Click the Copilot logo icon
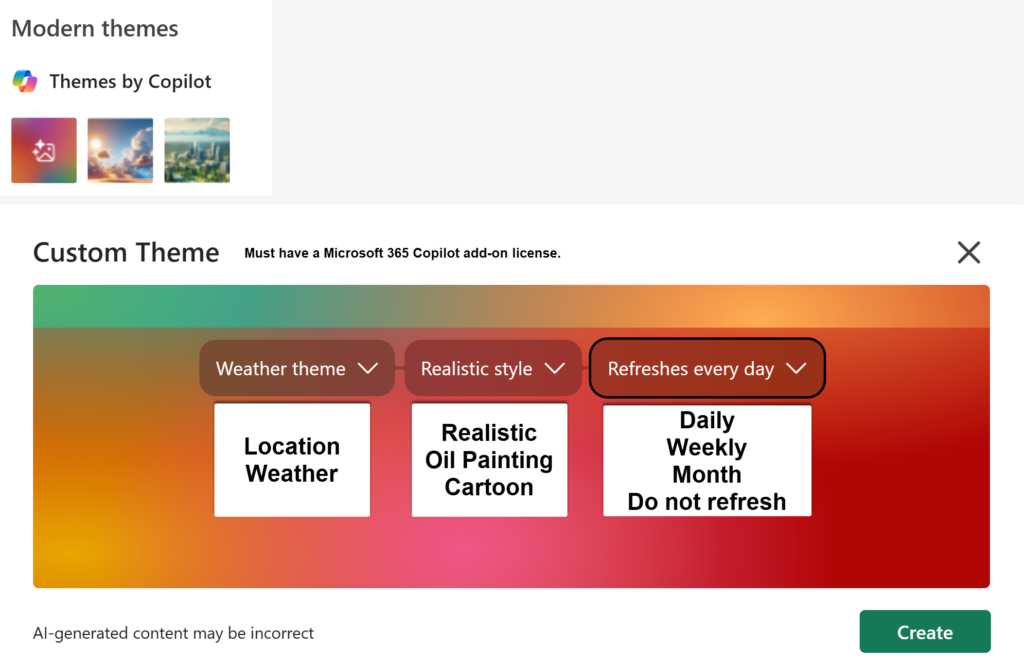This screenshot has height=664, width=1024. click(22, 81)
